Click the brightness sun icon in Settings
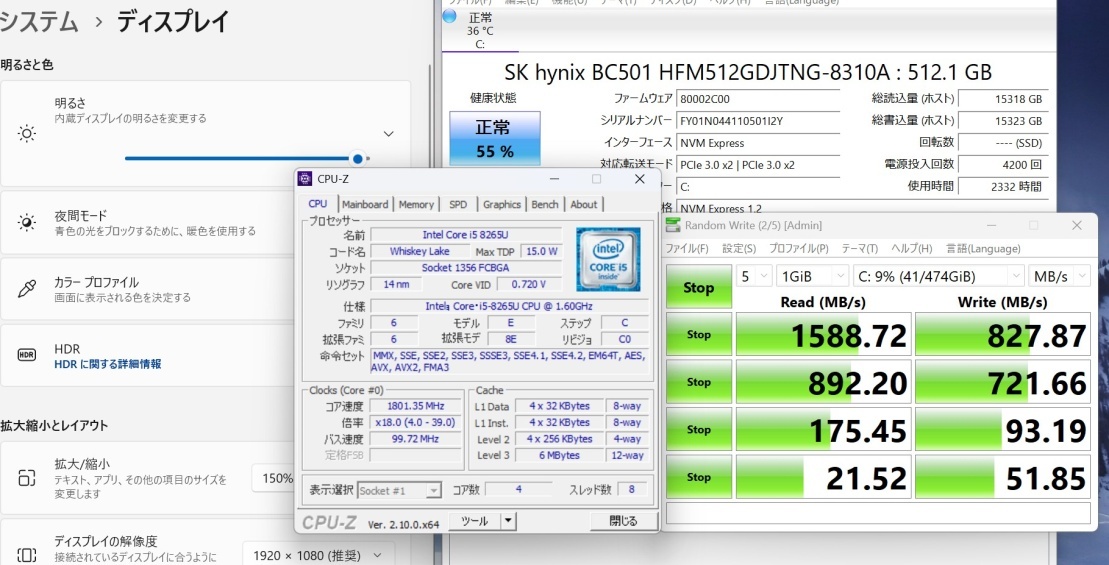1109x565 pixels. tap(27, 134)
